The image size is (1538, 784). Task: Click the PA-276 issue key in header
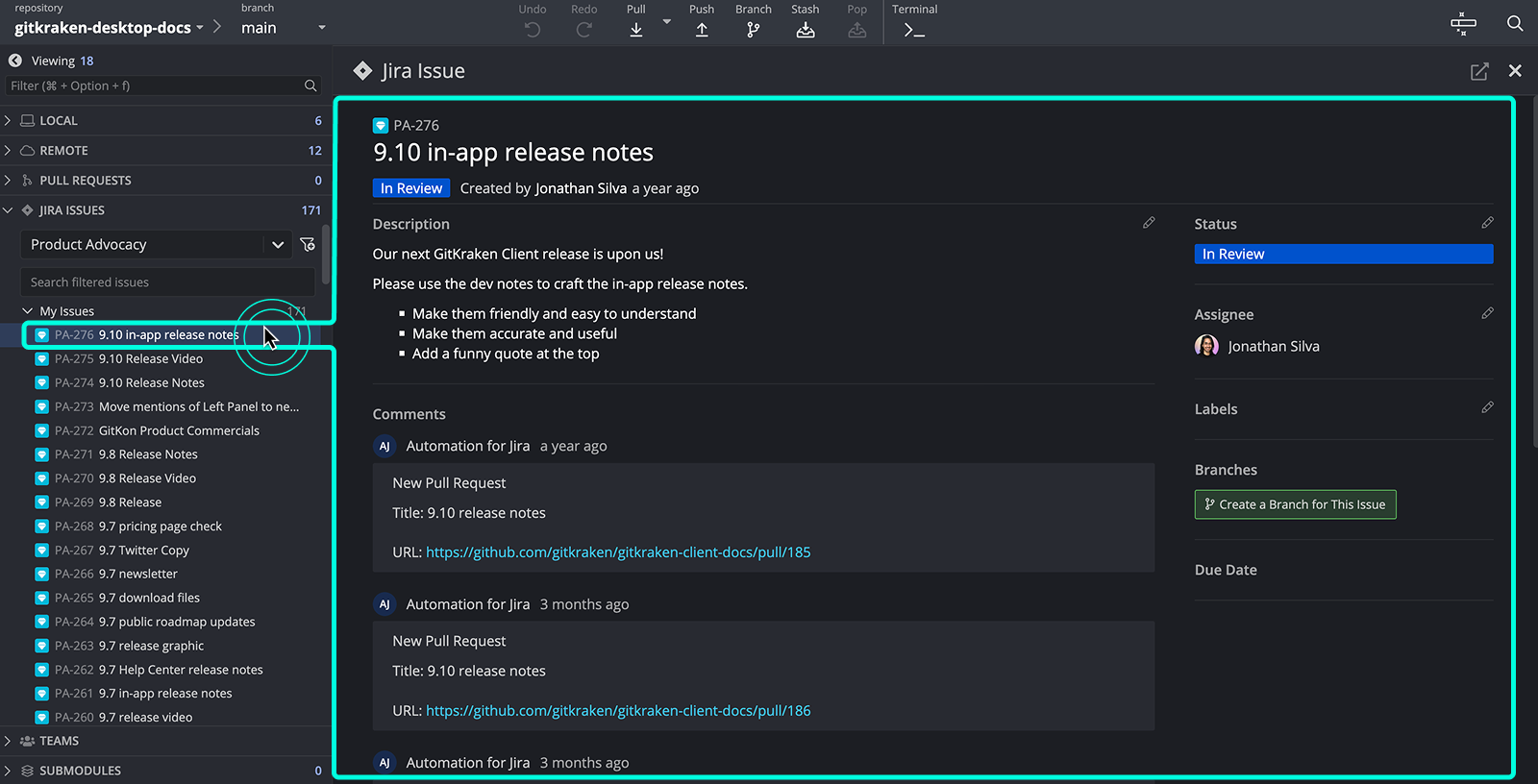pos(416,125)
